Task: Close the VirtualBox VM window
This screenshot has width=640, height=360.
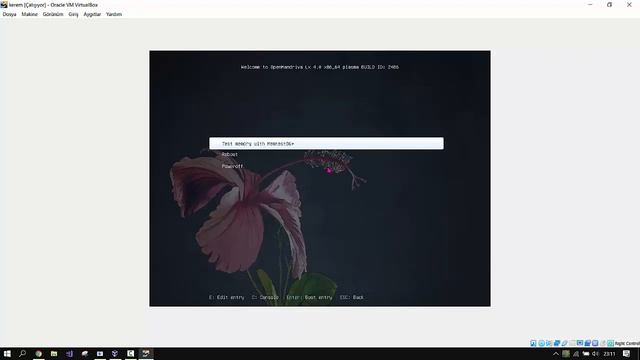Action: (629, 4)
